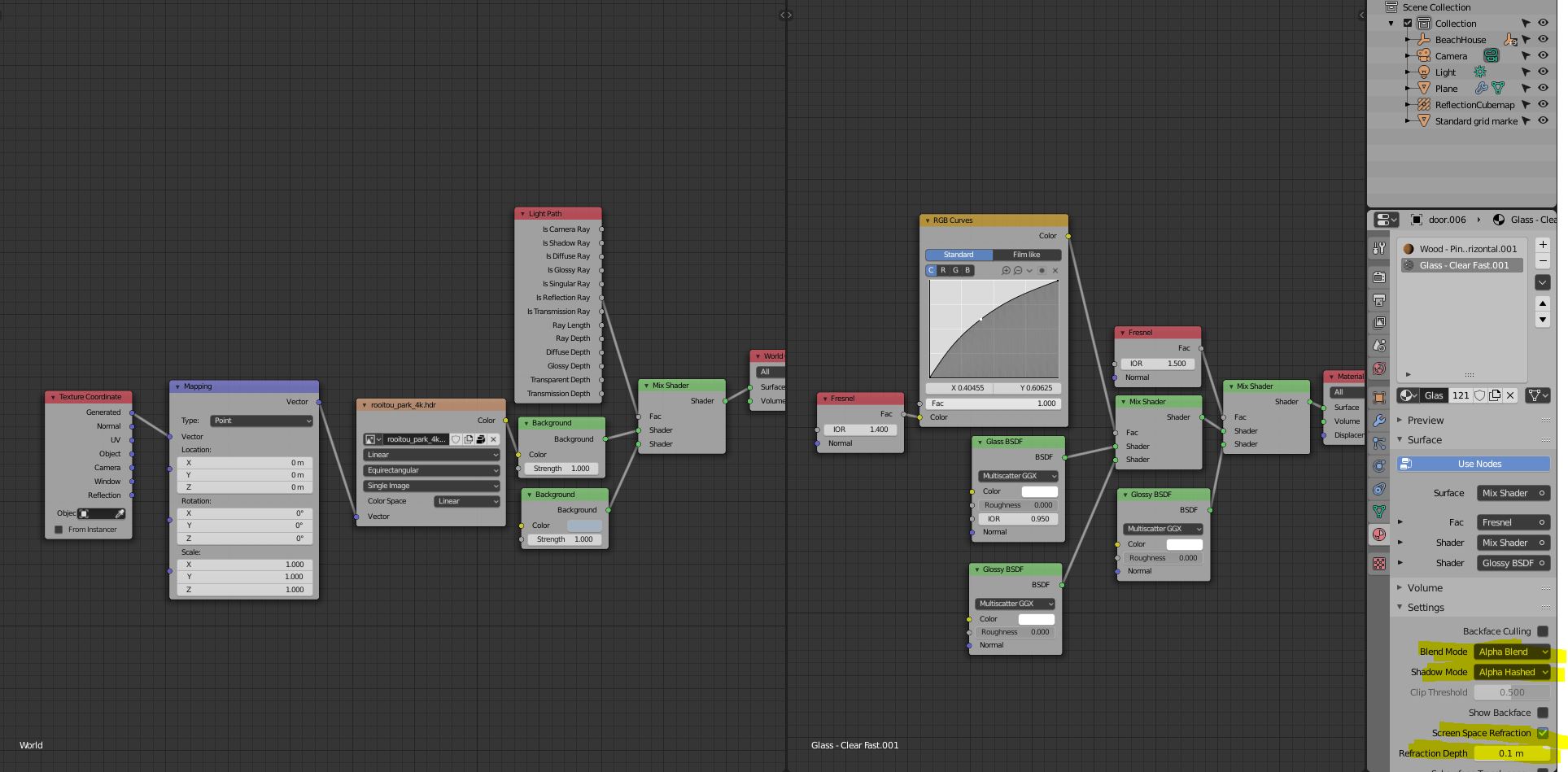Screen dimensions: 1568x772
Task: Click the Glass BSDF white color swatch
Action: pos(1039,491)
